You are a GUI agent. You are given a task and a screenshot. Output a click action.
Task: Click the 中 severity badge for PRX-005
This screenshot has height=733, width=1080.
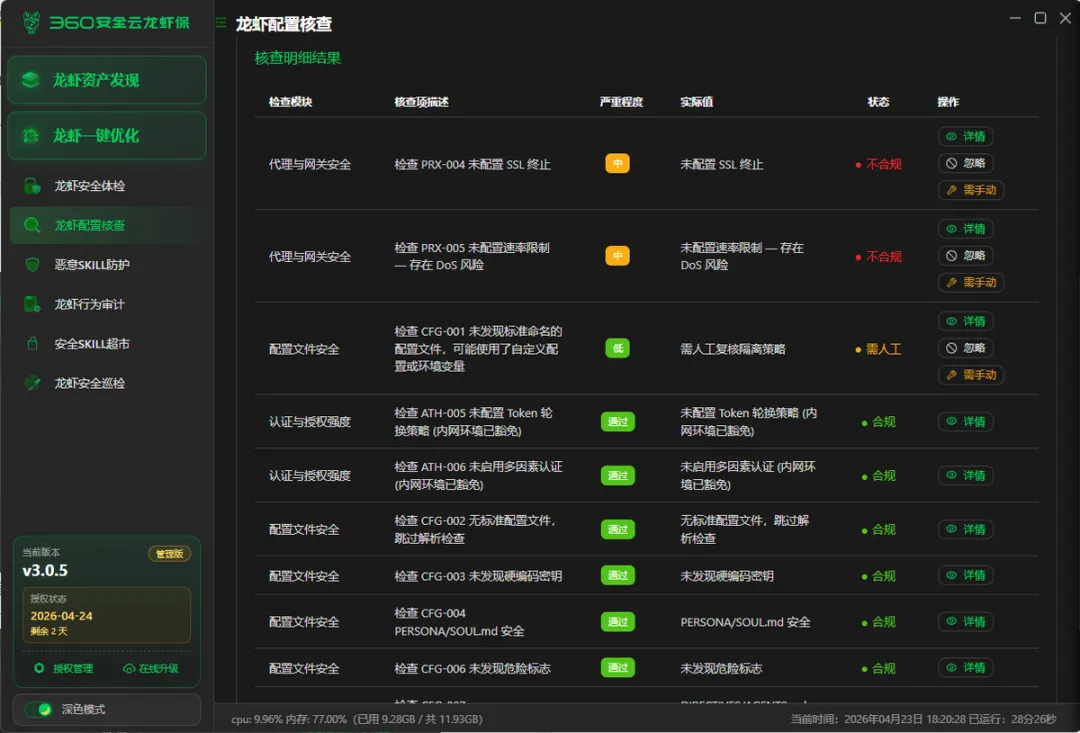(x=617, y=256)
